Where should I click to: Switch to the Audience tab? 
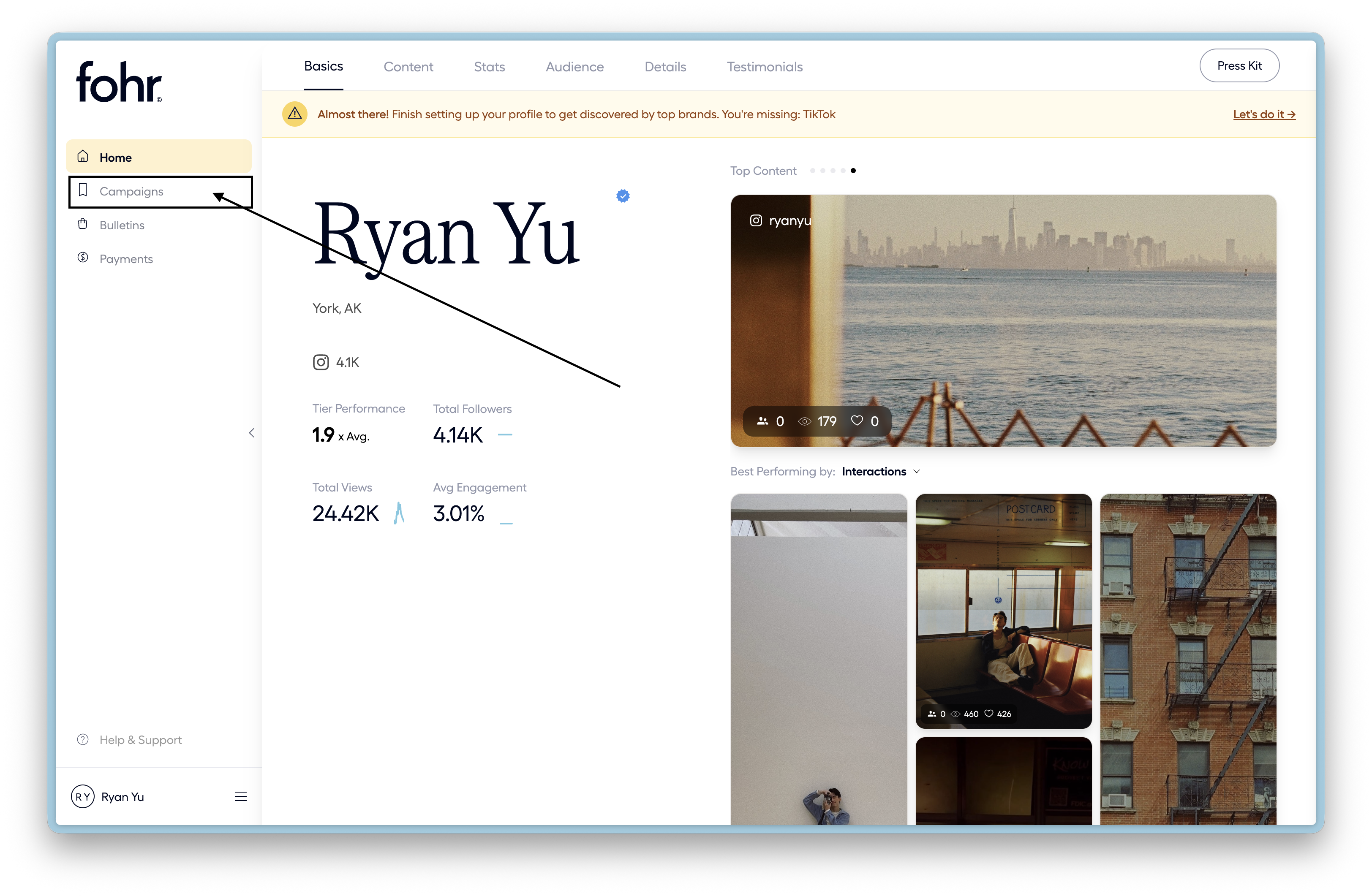tap(574, 67)
